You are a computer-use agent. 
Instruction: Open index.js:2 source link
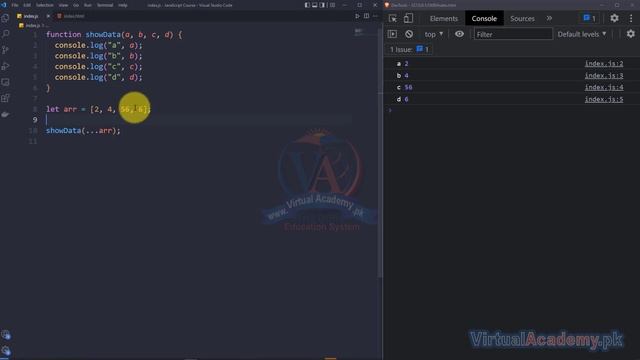tap(604, 64)
